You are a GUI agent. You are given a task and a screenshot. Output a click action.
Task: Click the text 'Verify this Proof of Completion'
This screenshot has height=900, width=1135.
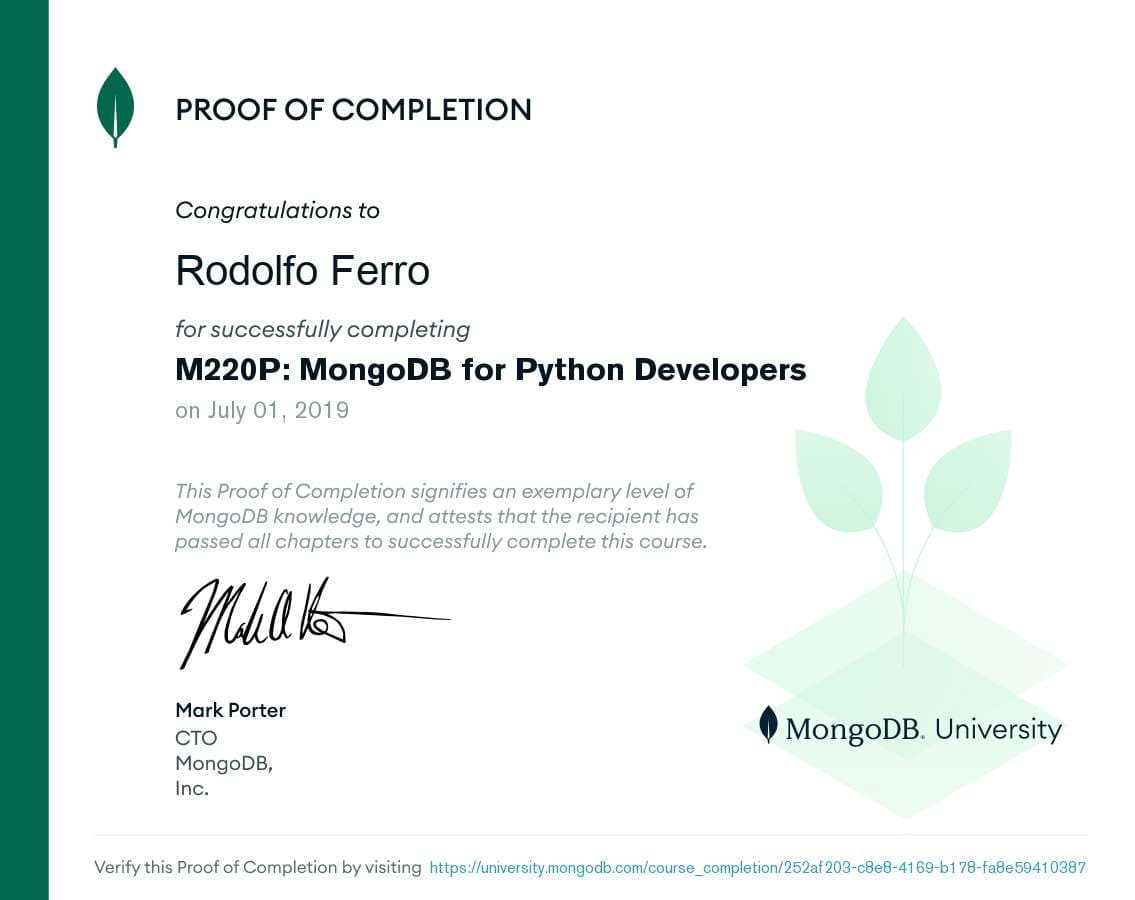click(258, 868)
